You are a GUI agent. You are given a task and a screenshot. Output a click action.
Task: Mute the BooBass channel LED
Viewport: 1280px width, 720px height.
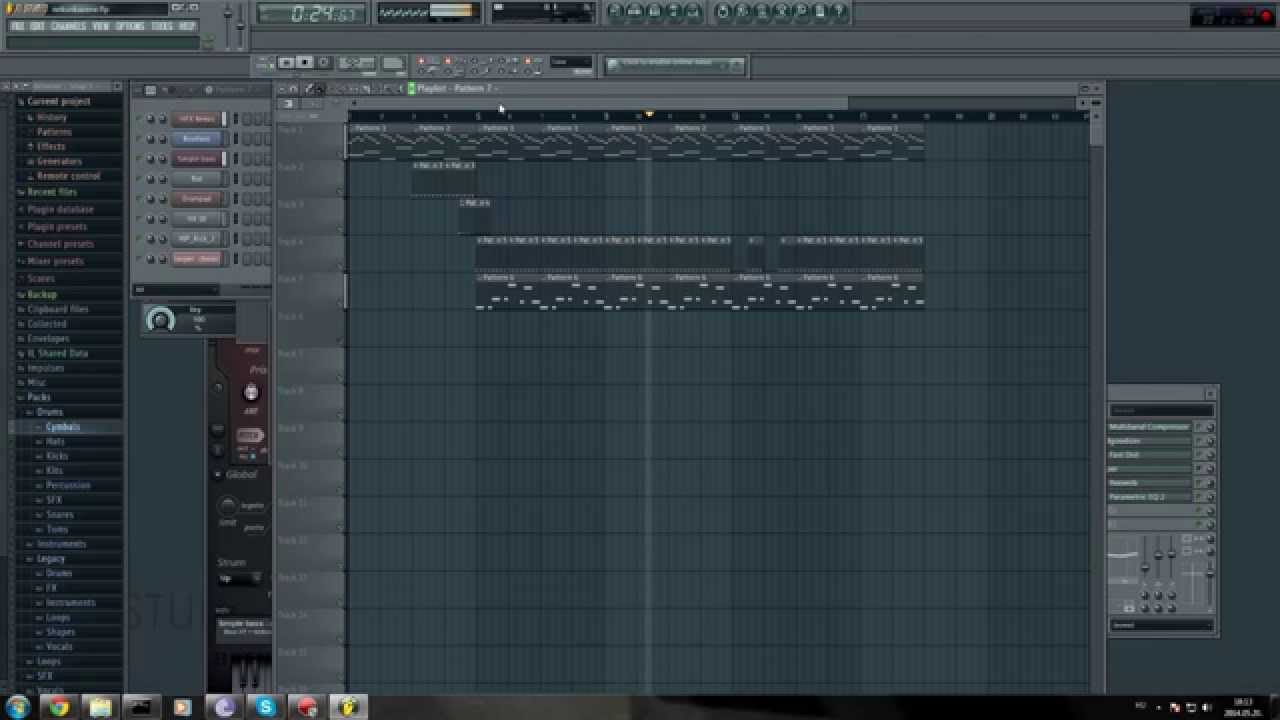click(138, 139)
